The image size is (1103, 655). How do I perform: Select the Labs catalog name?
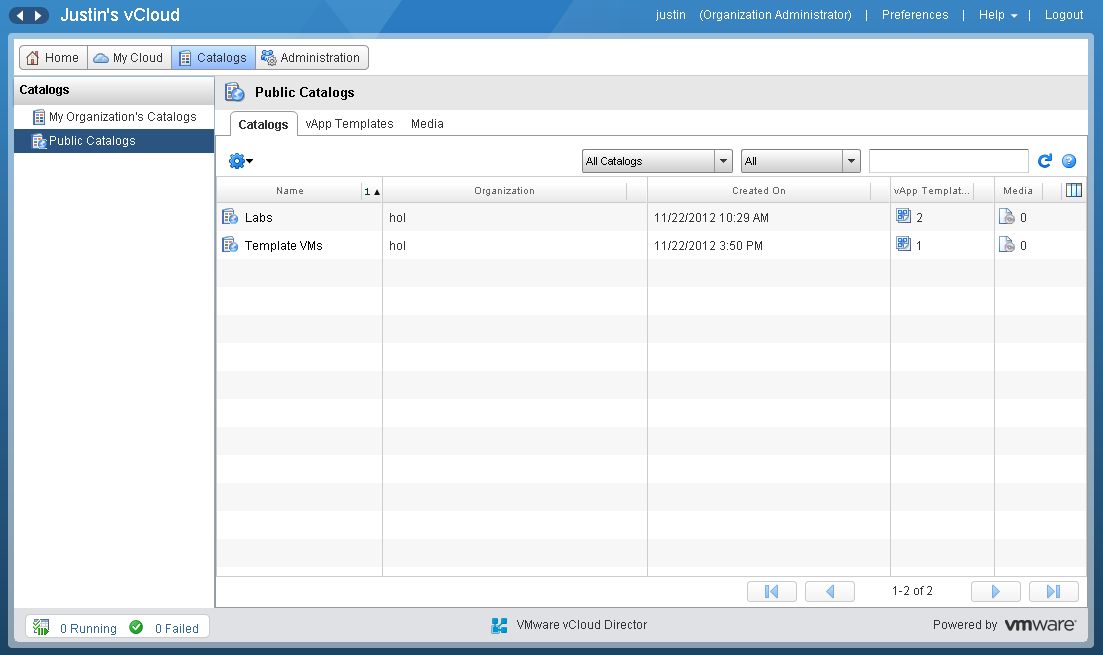(258, 217)
